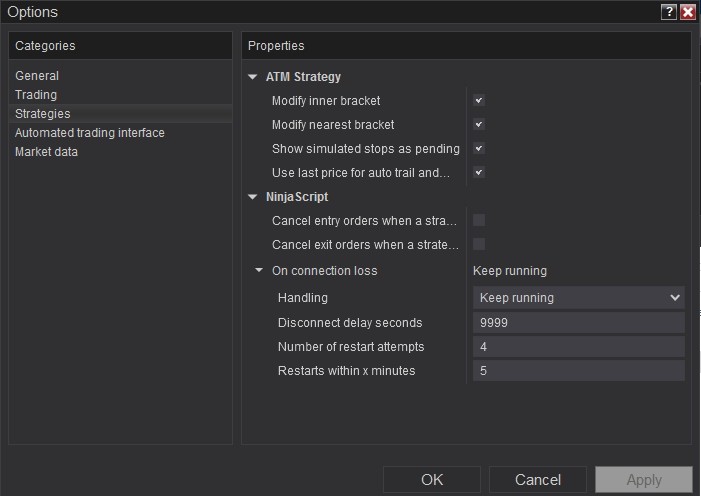This screenshot has height=496, width=701.
Task: Disable Show simulated stops as pending
Action: 479,149
